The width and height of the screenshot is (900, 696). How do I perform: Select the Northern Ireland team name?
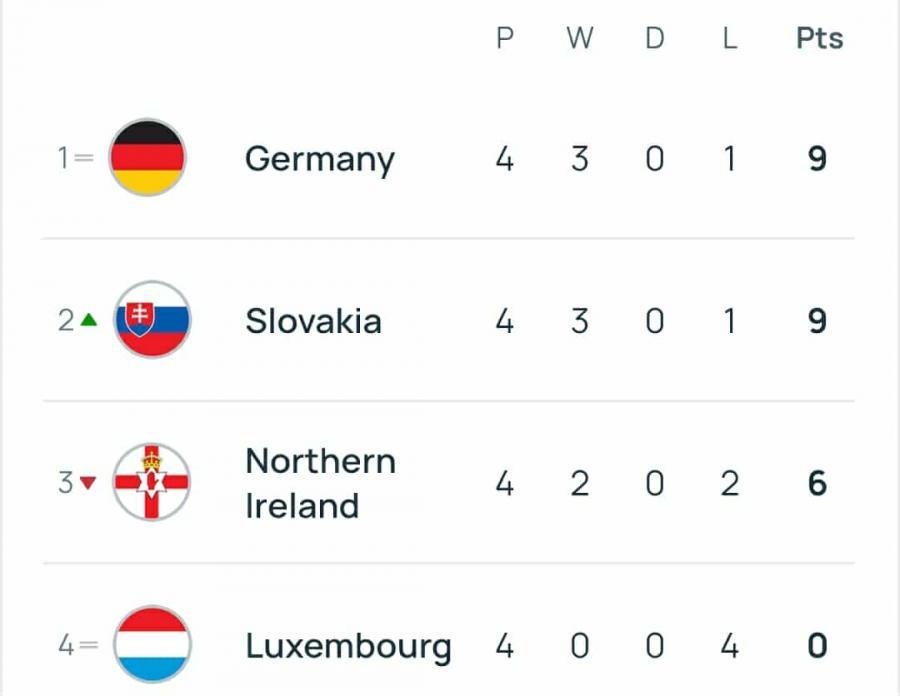tap(320, 483)
